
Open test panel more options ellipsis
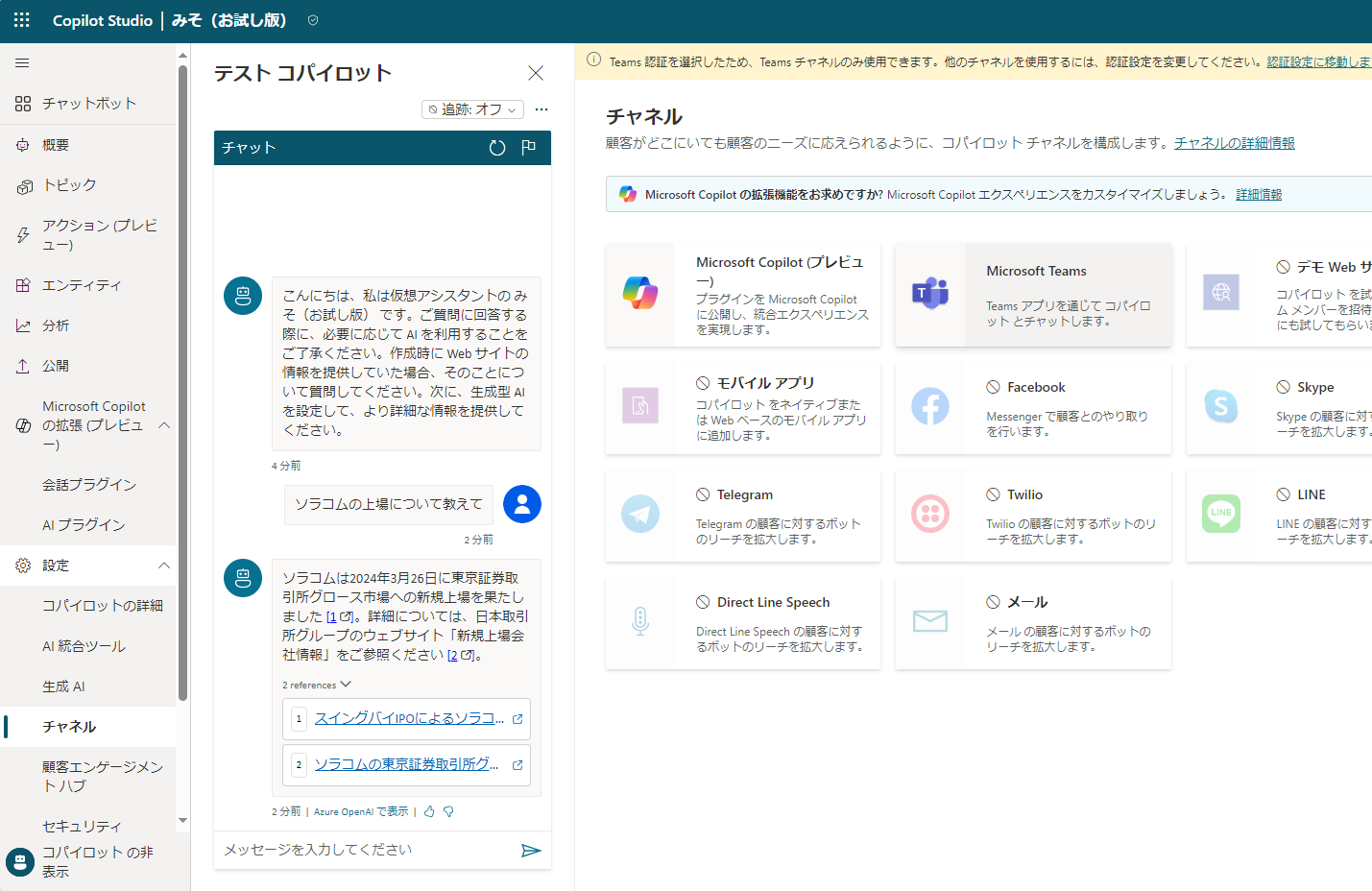[542, 109]
